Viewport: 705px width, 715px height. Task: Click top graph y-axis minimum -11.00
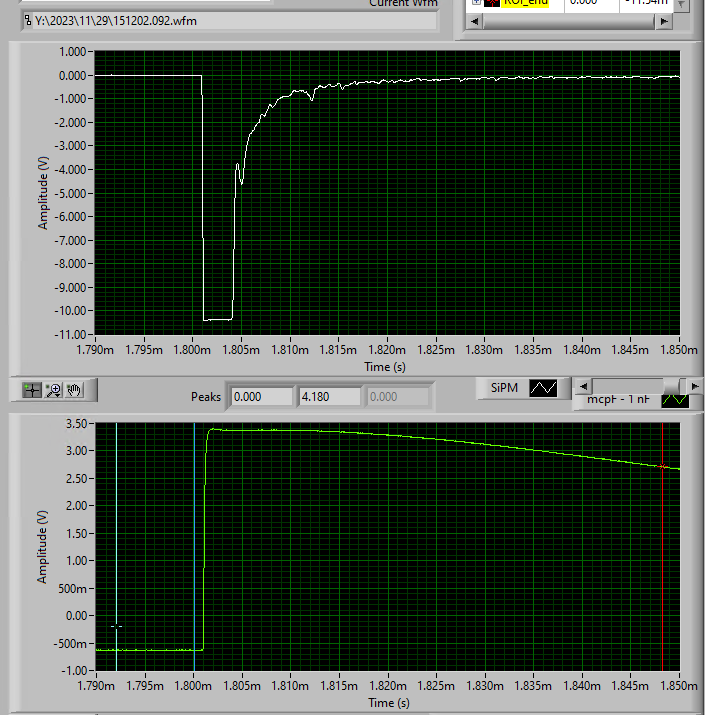(x=70, y=334)
